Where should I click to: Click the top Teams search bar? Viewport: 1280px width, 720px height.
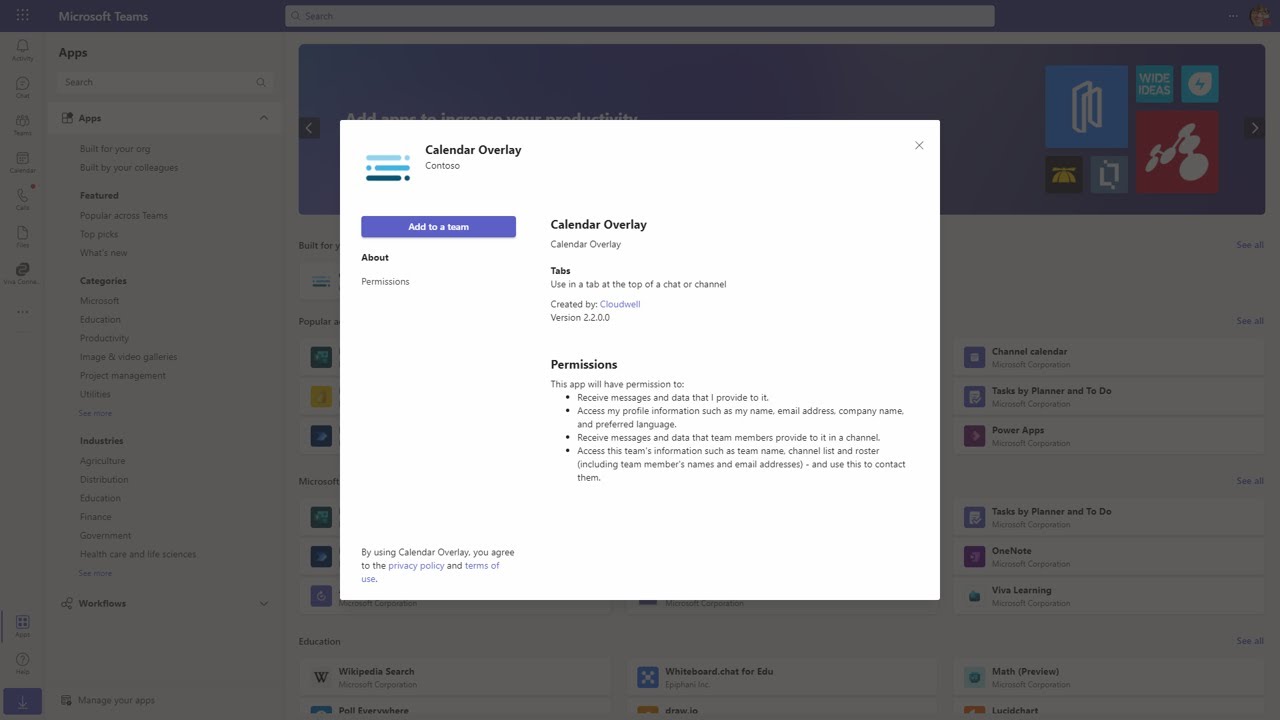tap(640, 16)
